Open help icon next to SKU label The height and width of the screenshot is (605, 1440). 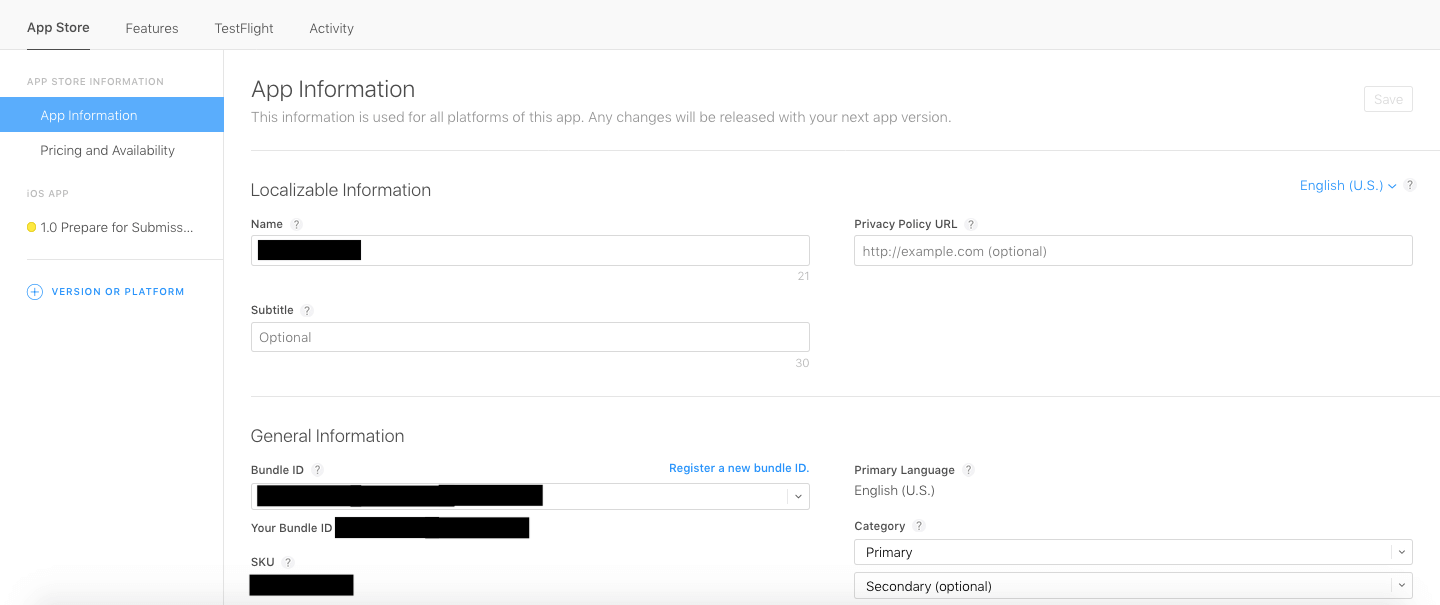[x=288, y=563]
